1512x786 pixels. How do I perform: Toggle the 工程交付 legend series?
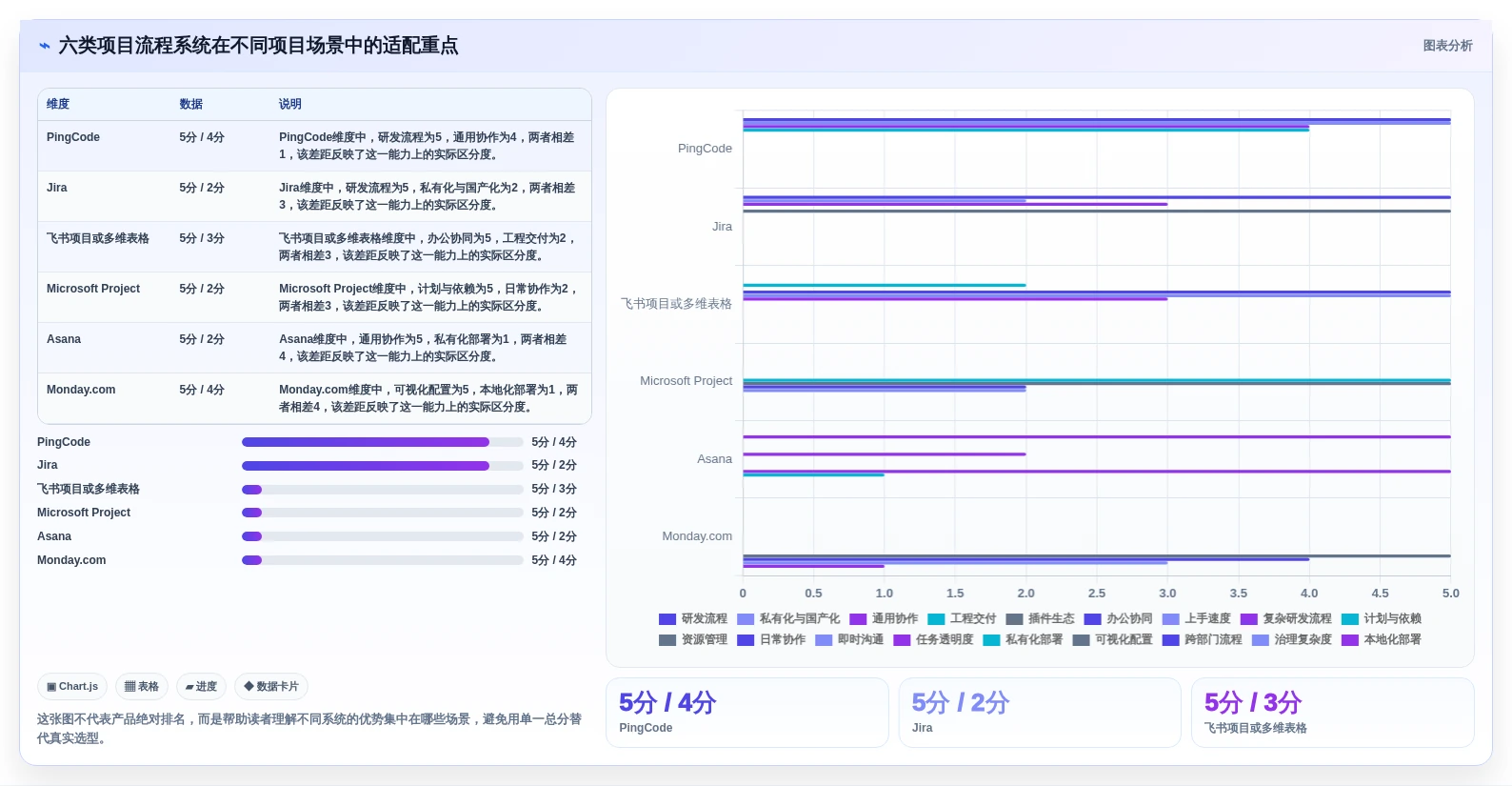coord(962,618)
